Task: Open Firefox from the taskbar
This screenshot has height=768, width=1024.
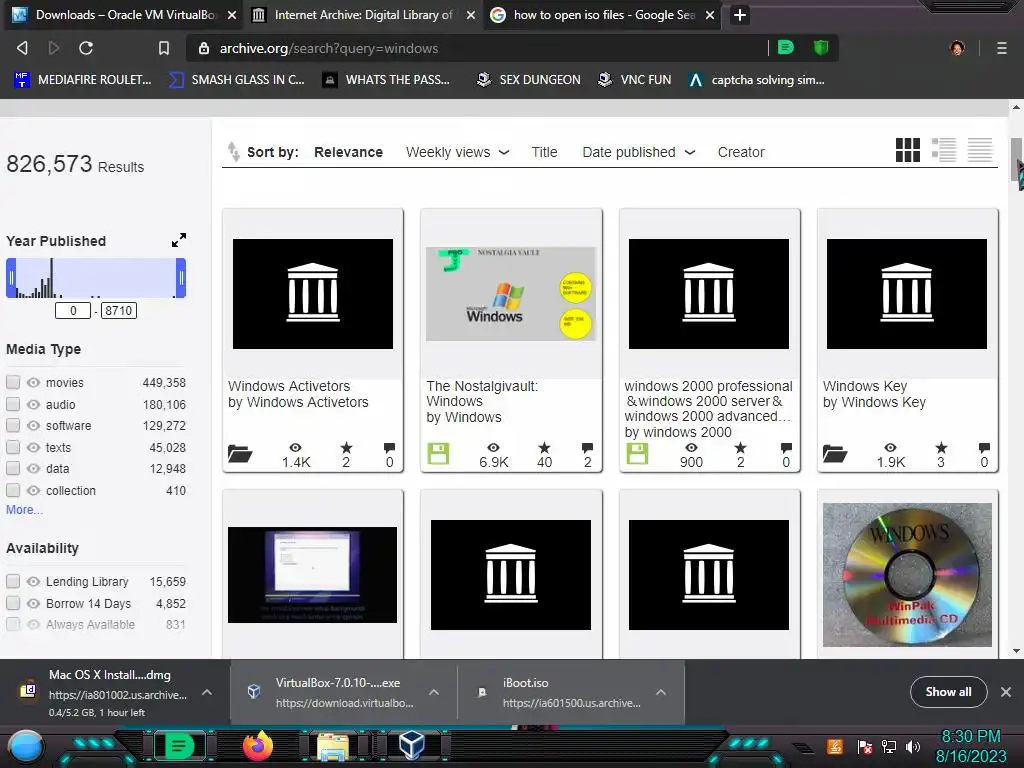Action: (258, 746)
